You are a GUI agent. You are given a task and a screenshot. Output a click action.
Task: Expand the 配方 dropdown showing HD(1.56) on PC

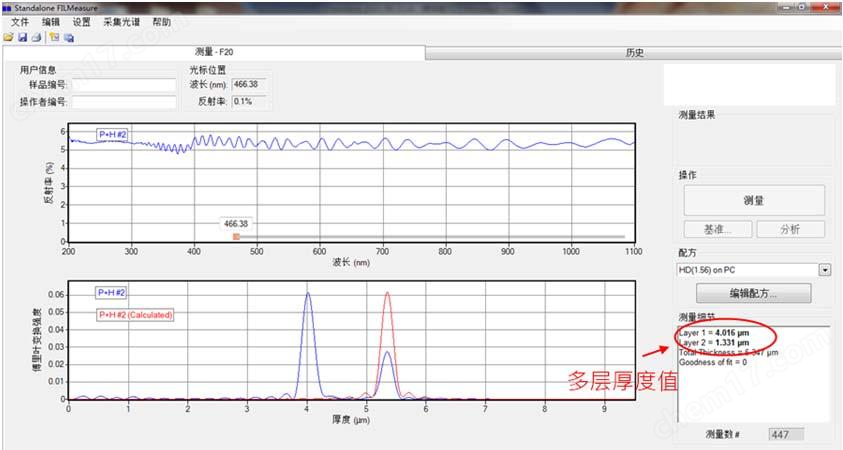click(825, 270)
